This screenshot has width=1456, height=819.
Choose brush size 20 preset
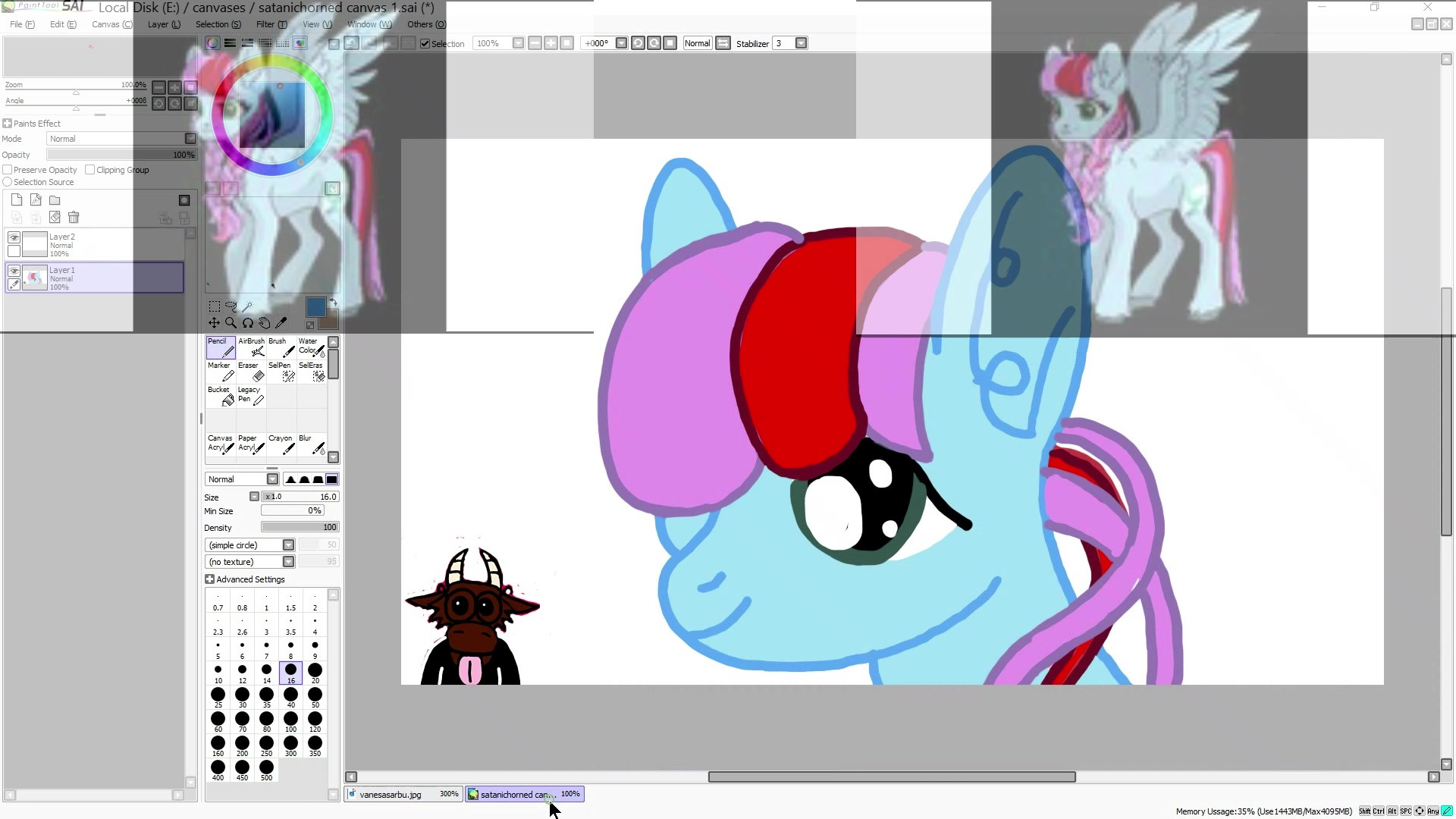pyautogui.click(x=315, y=673)
